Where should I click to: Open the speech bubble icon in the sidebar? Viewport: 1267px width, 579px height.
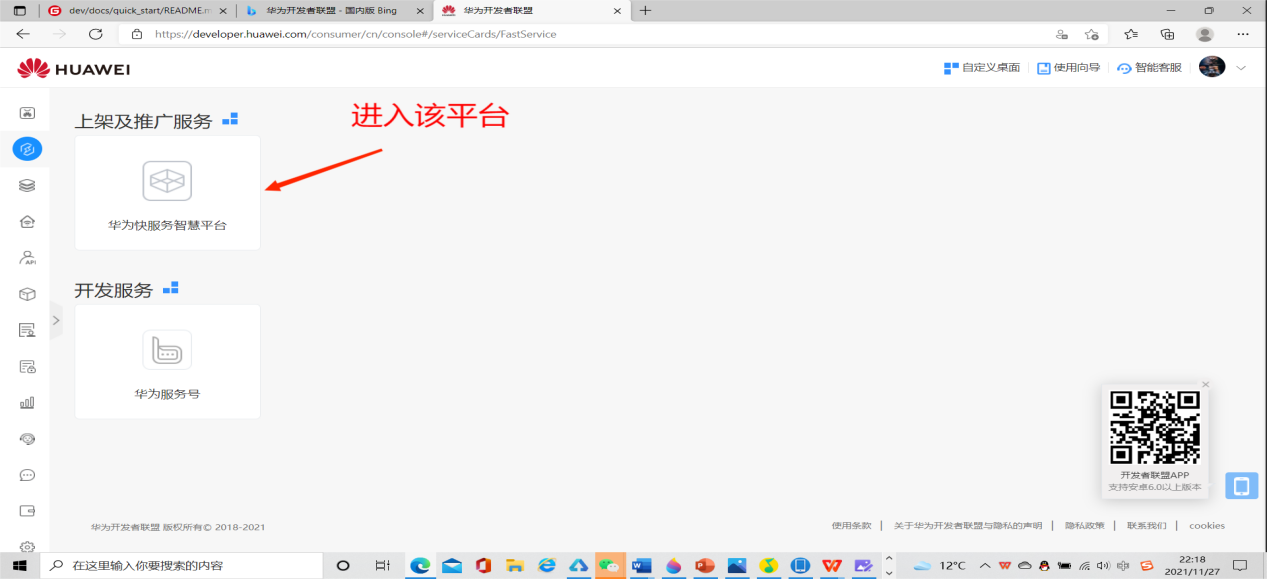point(28,475)
